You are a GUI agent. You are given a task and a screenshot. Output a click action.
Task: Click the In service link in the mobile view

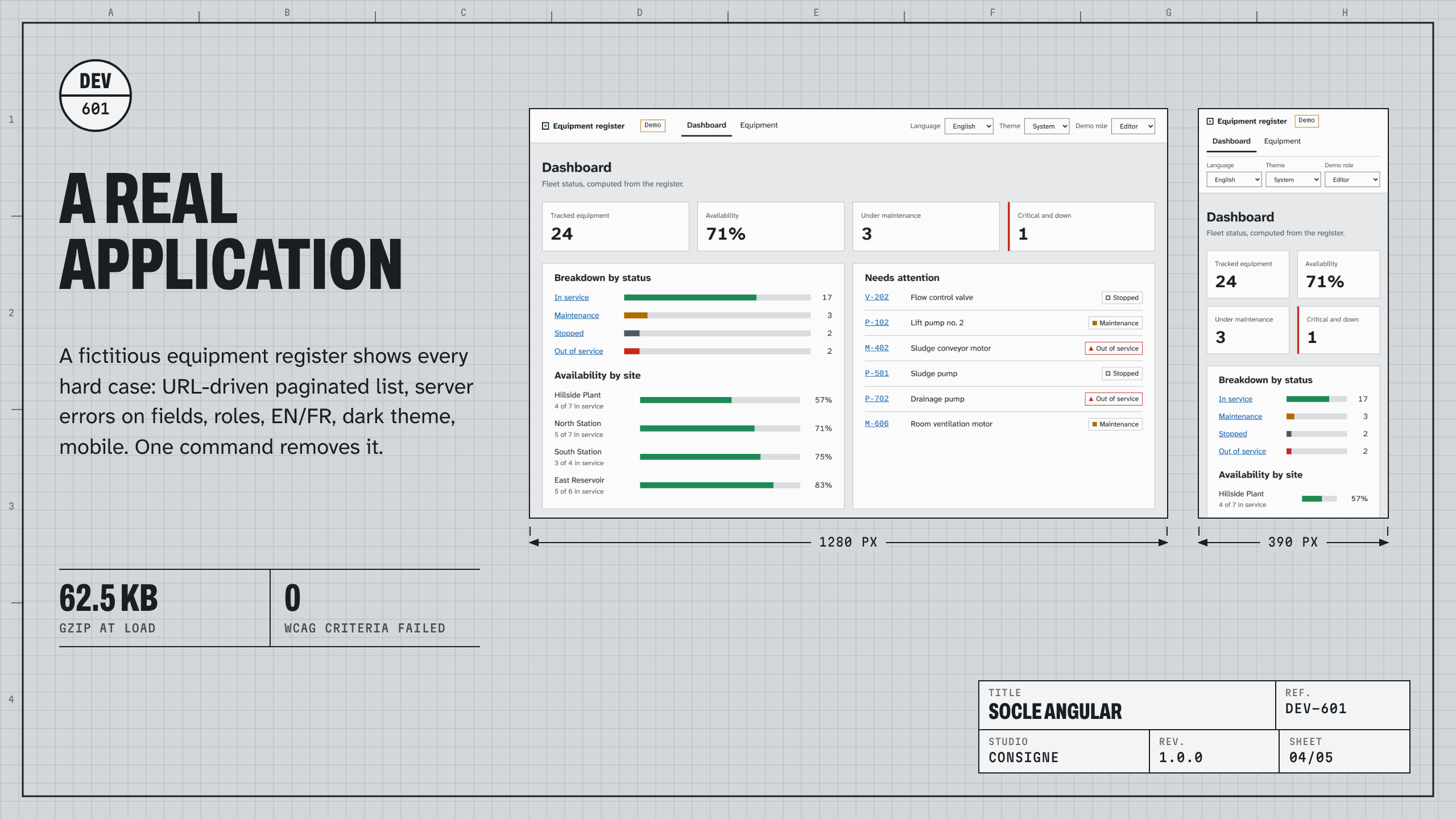[x=1235, y=399]
